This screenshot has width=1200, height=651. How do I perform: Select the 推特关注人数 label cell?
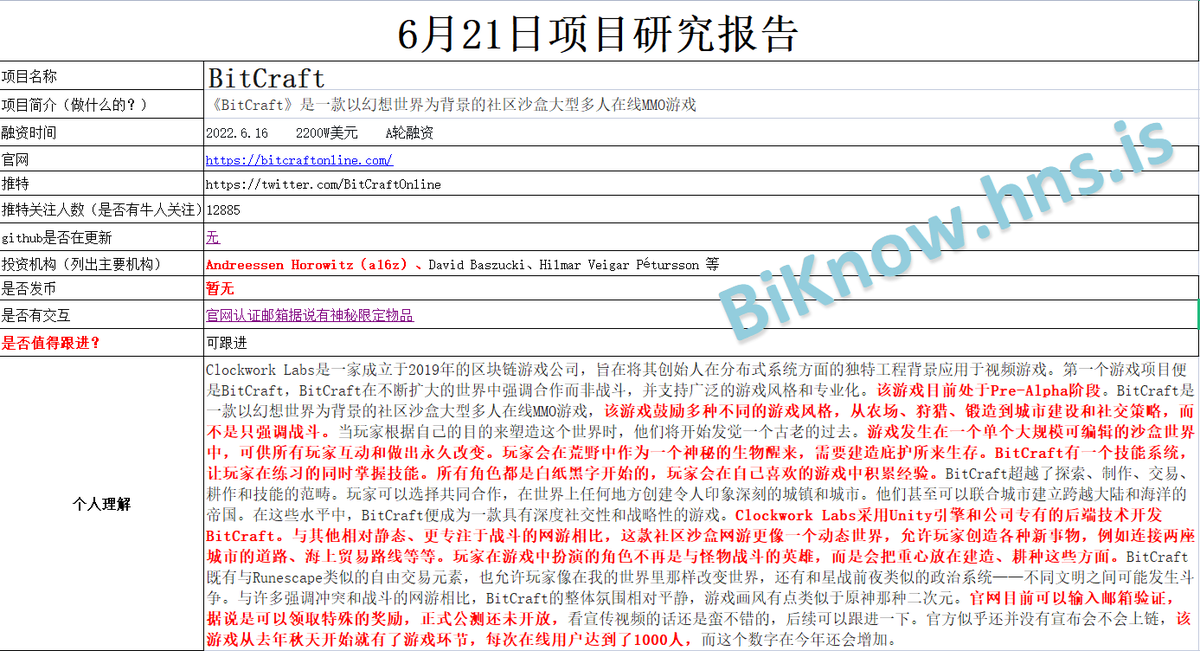101,211
